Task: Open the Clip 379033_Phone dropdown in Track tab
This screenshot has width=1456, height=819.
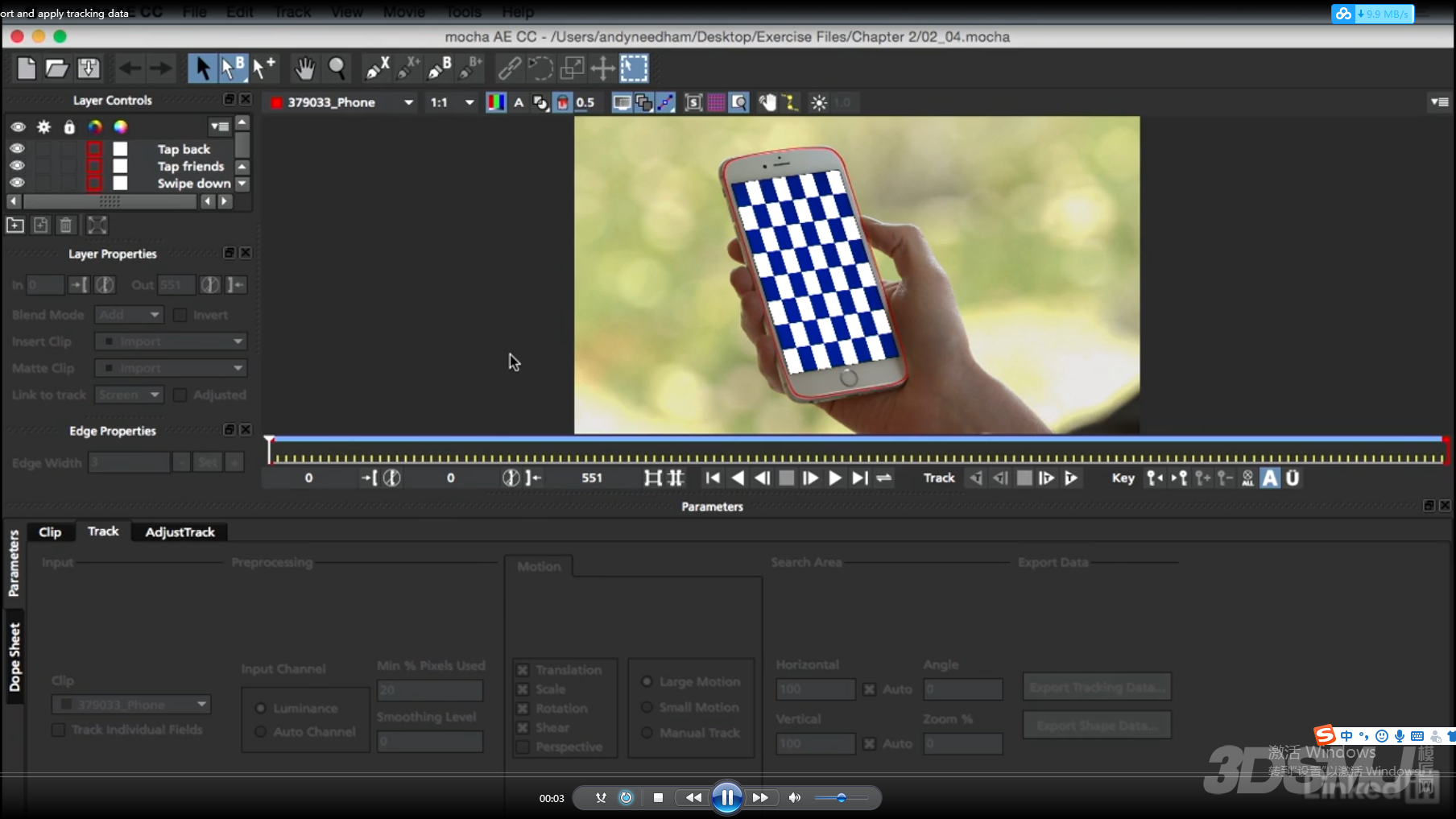Action: tap(131, 705)
